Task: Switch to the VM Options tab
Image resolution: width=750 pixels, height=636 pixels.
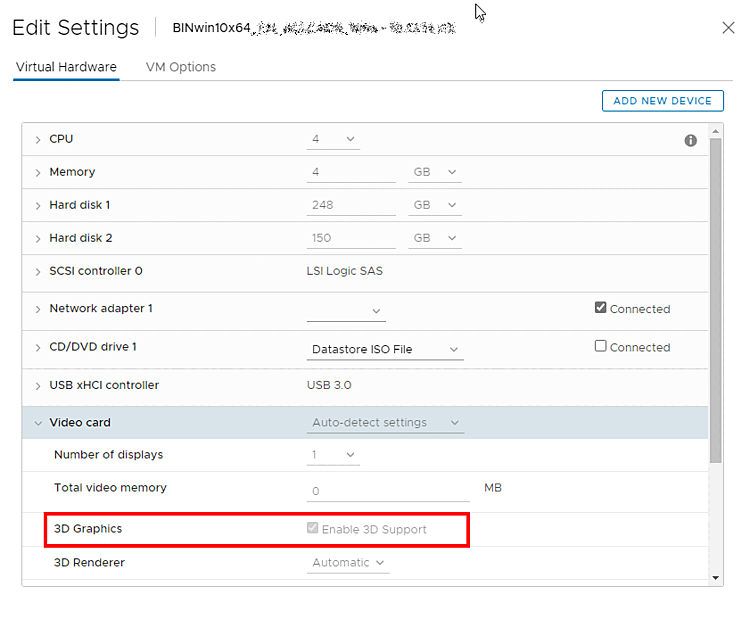Action: (x=181, y=67)
